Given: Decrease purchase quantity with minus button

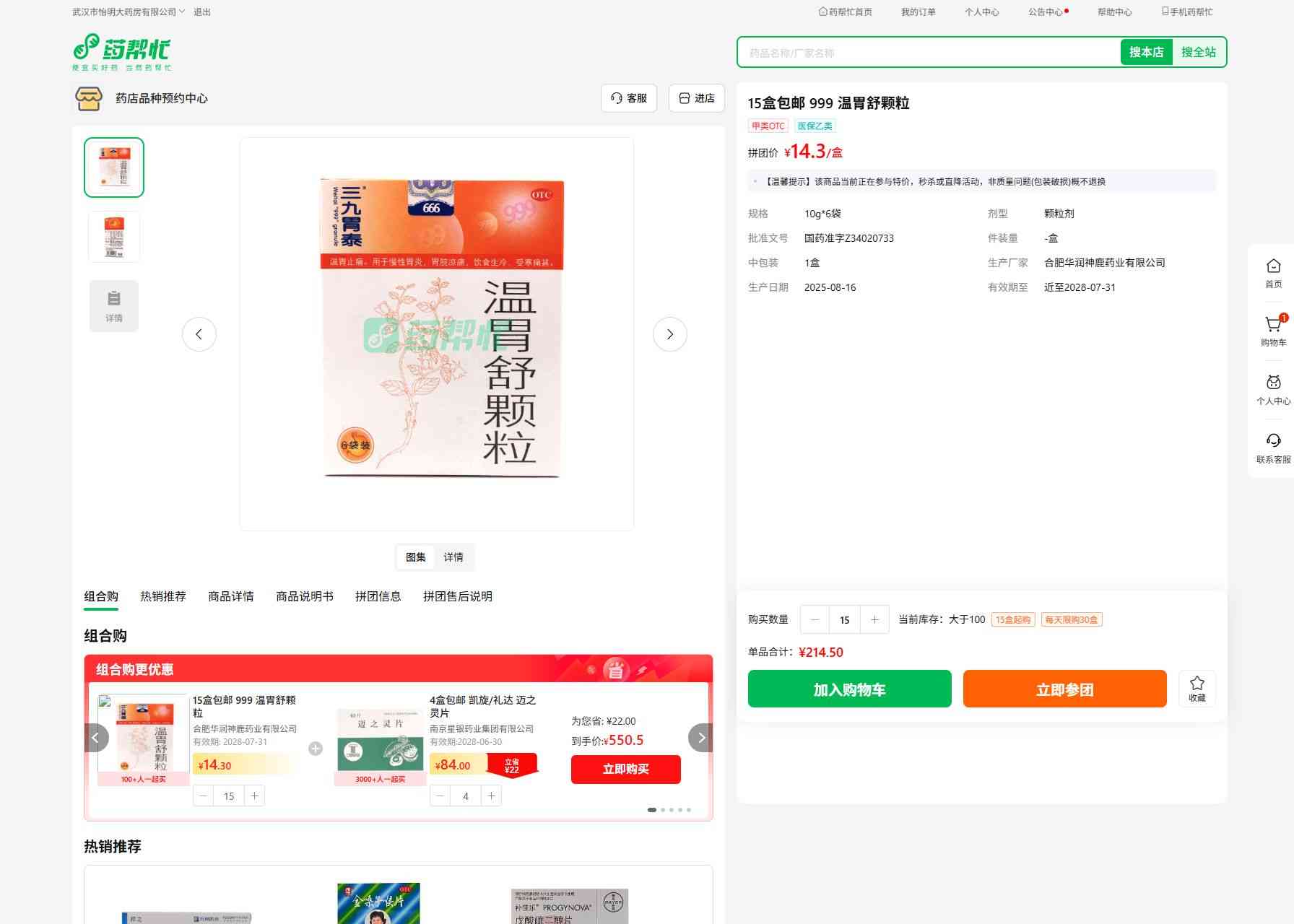Looking at the screenshot, I should (815, 619).
